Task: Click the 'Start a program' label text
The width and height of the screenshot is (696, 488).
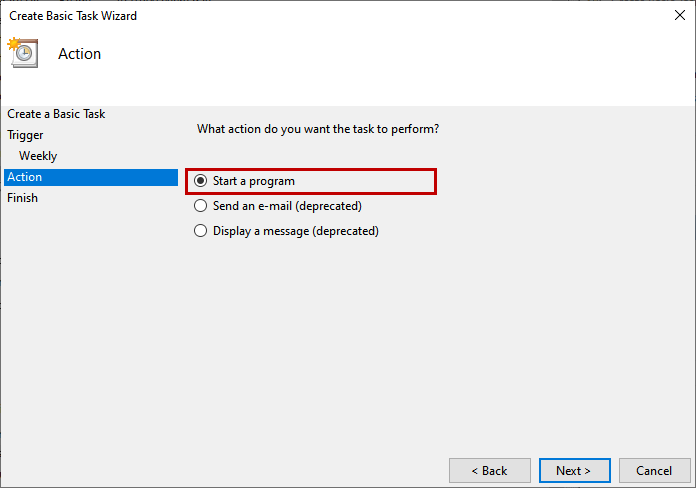Action: pos(253,181)
